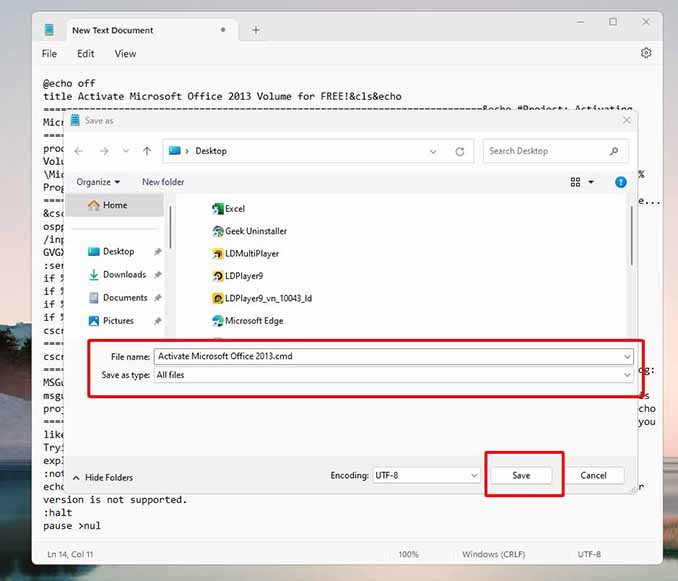The width and height of the screenshot is (678, 581).
Task: Open the View menu
Action: 125,54
